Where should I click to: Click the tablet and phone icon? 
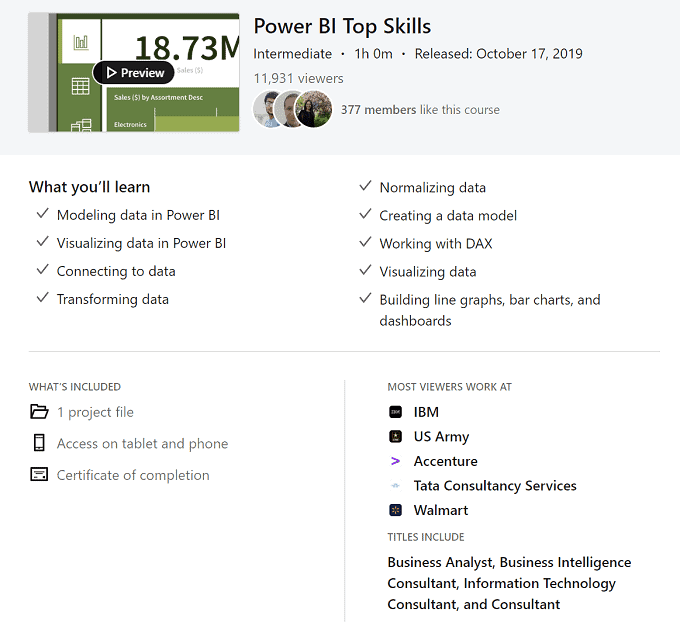(x=39, y=443)
